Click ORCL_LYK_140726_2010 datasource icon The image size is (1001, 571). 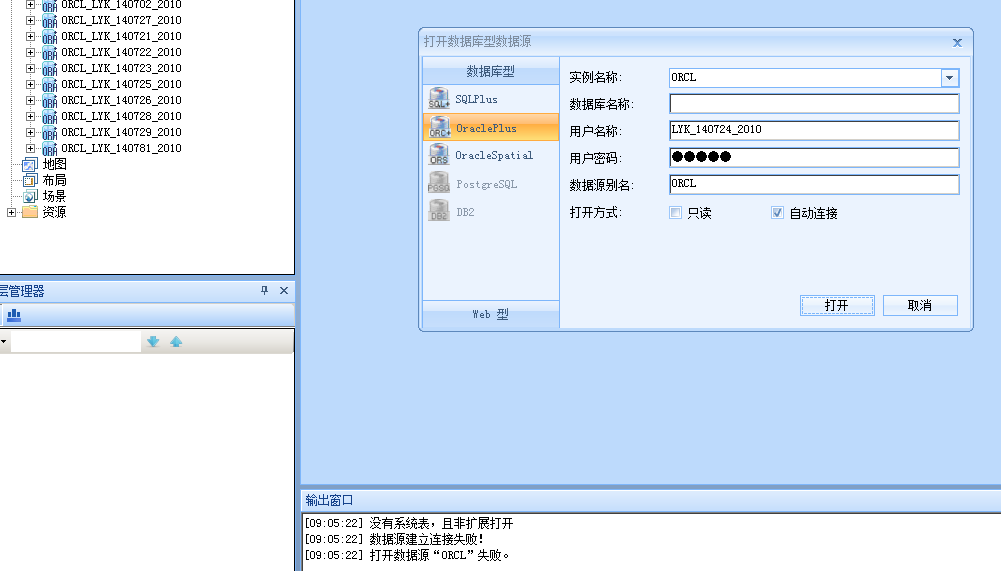50,101
